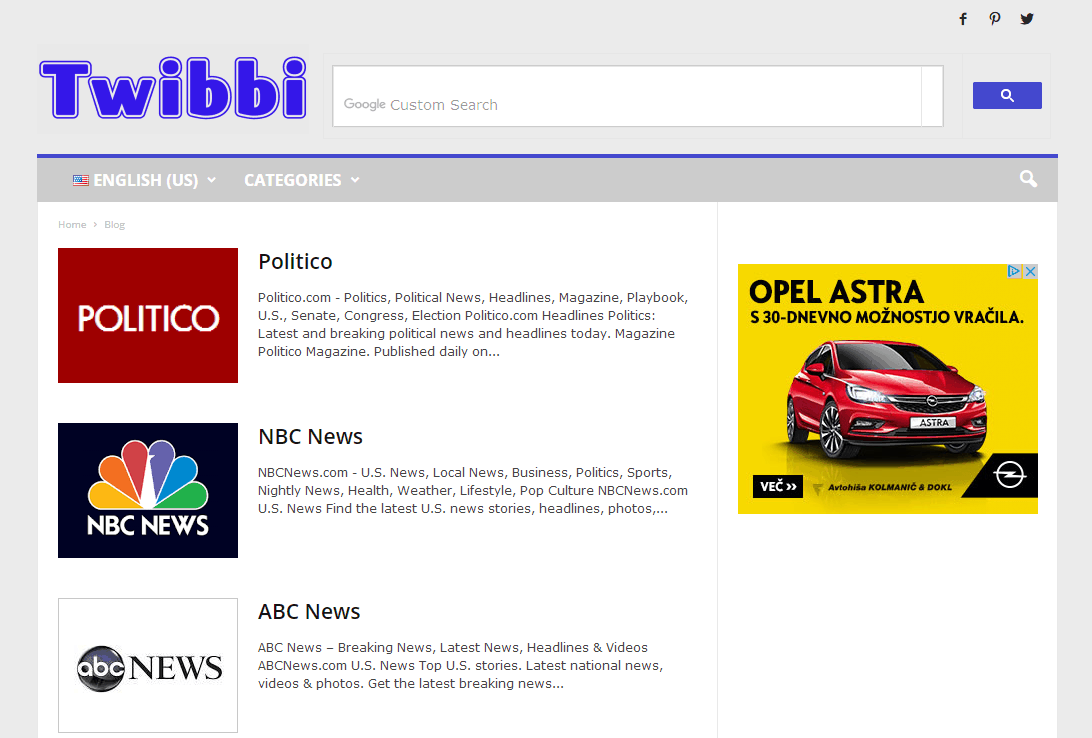Click the Twibbi site logo
This screenshot has height=738, width=1092.
(x=173, y=89)
